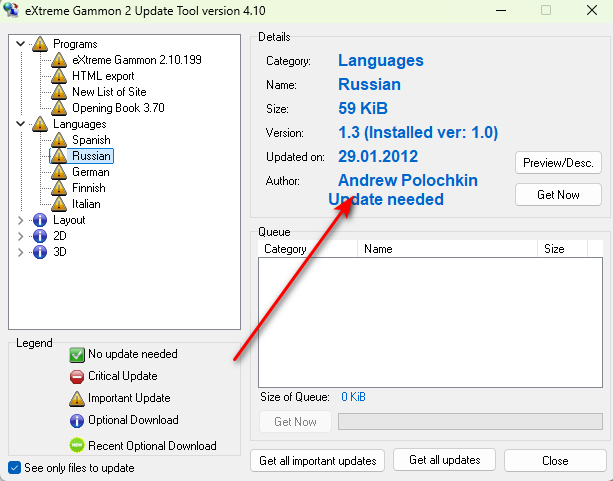
Task: Click the 29.01.2012 updated date
Action: coord(378,156)
